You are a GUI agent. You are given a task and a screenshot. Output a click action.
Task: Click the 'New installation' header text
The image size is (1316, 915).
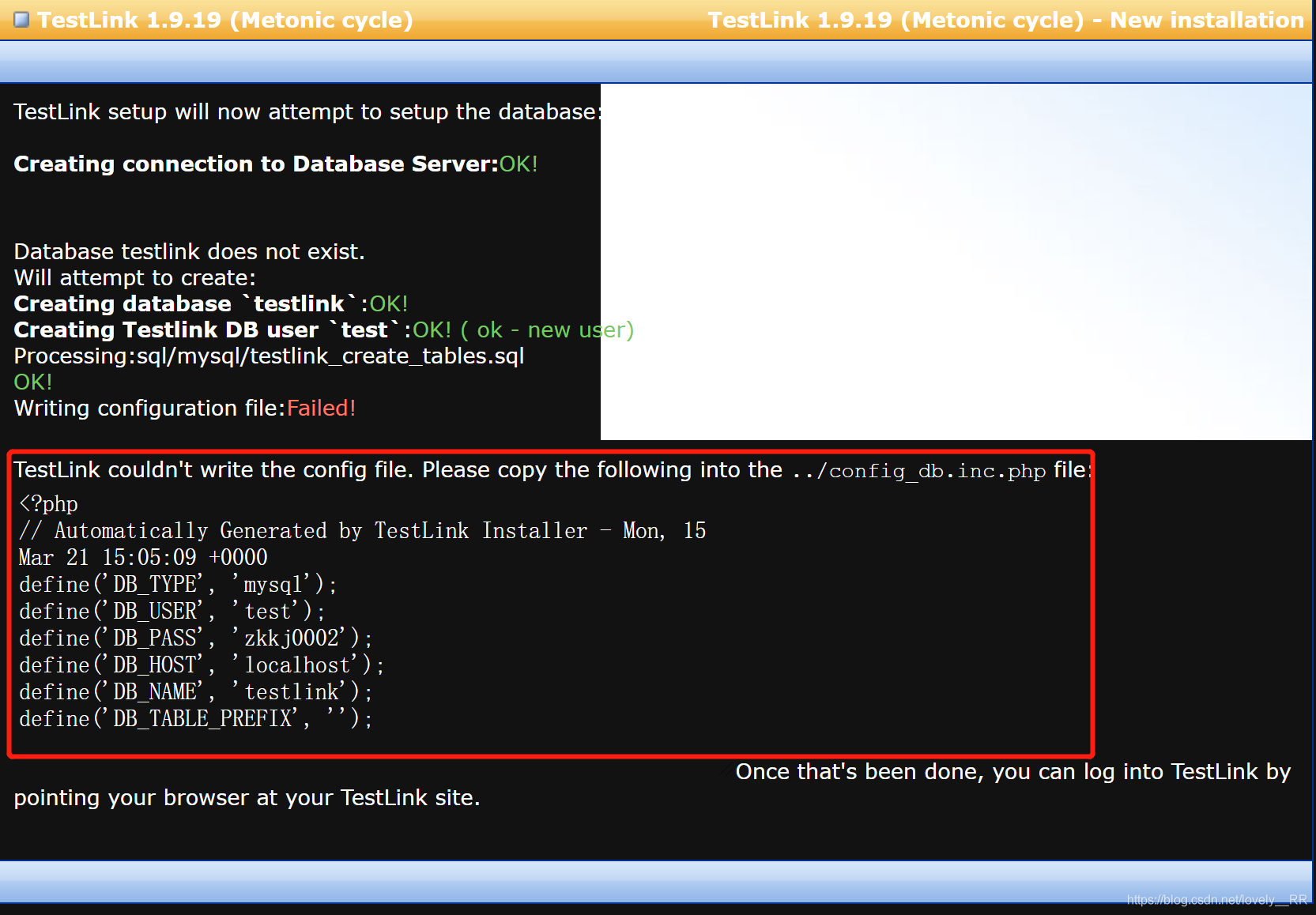1207,20
